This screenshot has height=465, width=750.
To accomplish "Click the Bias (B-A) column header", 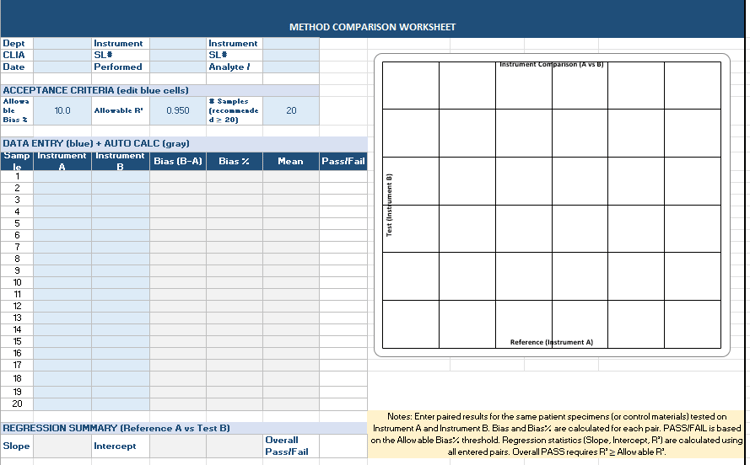I will pos(178,161).
